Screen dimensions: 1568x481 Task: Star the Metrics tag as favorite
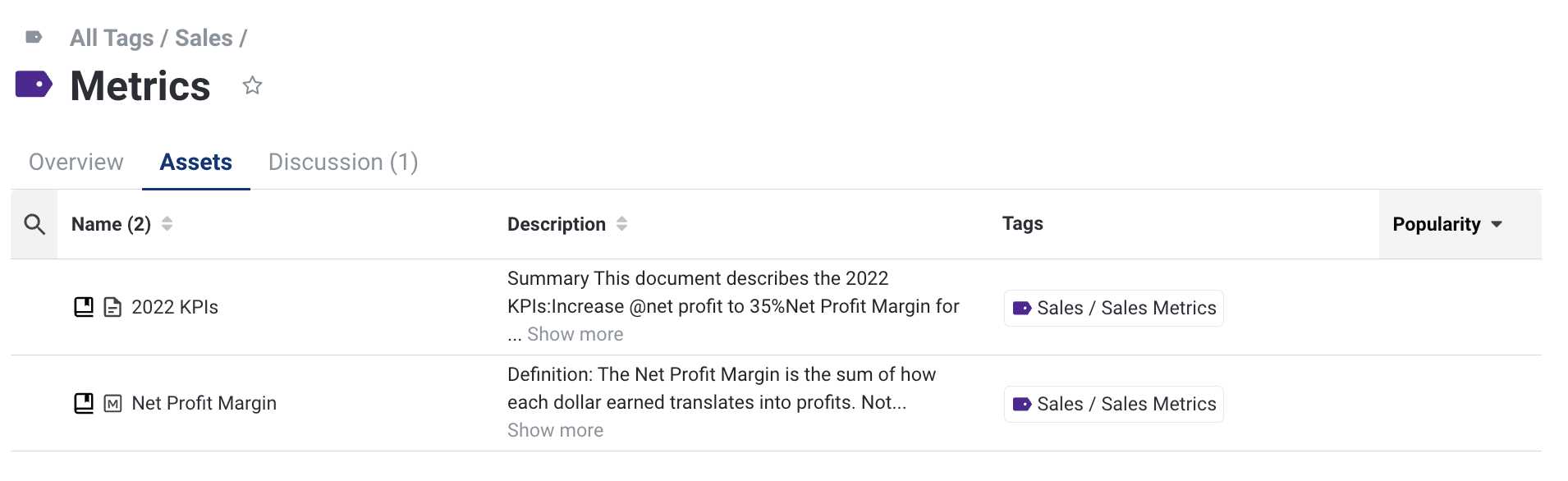(252, 85)
